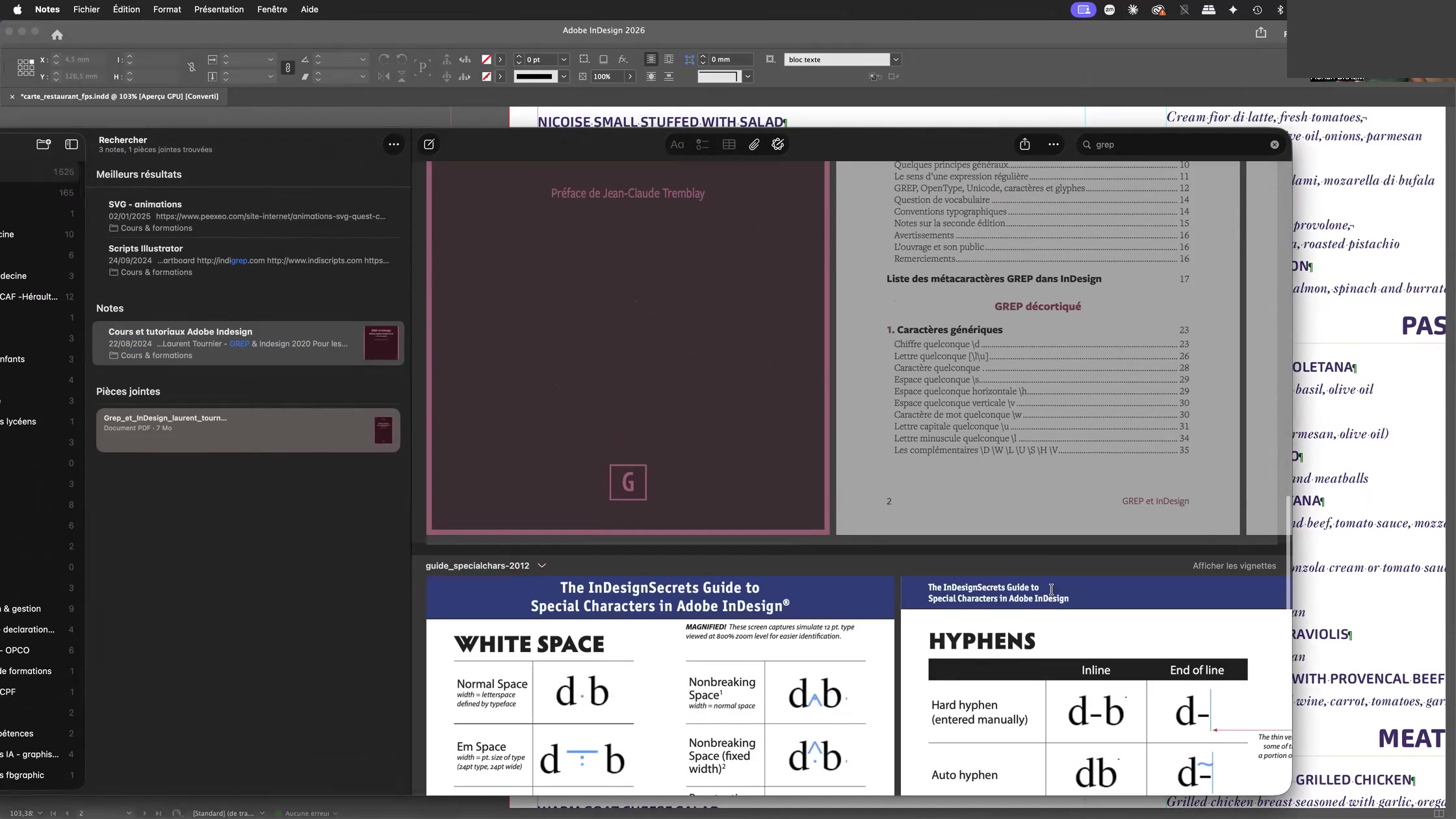Rotate 90° clockwise in InDesign control bar
The width and height of the screenshot is (1456, 819).
(x=384, y=59)
